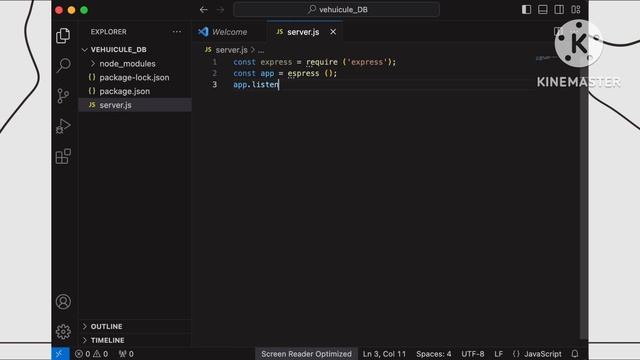The image size is (640, 360).
Task: Select JavaScript language mode
Action: tap(537, 354)
